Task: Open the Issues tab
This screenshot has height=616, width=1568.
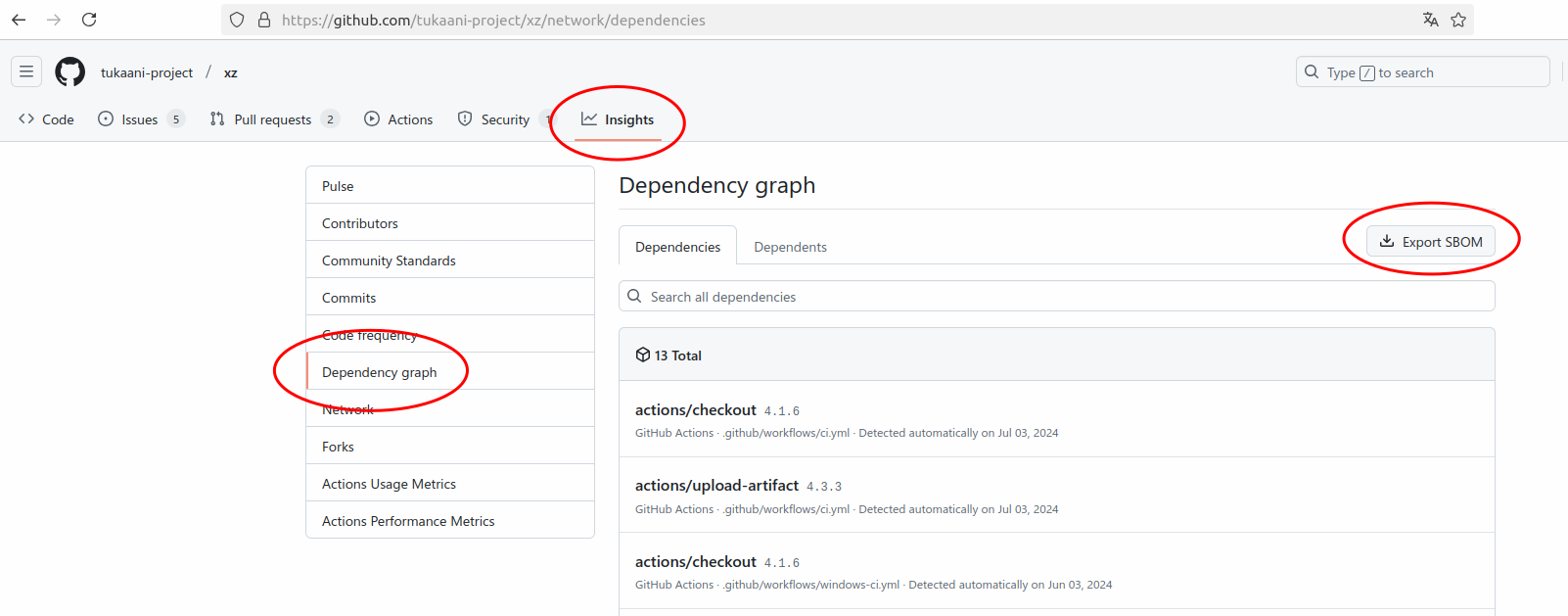Action: [x=141, y=119]
